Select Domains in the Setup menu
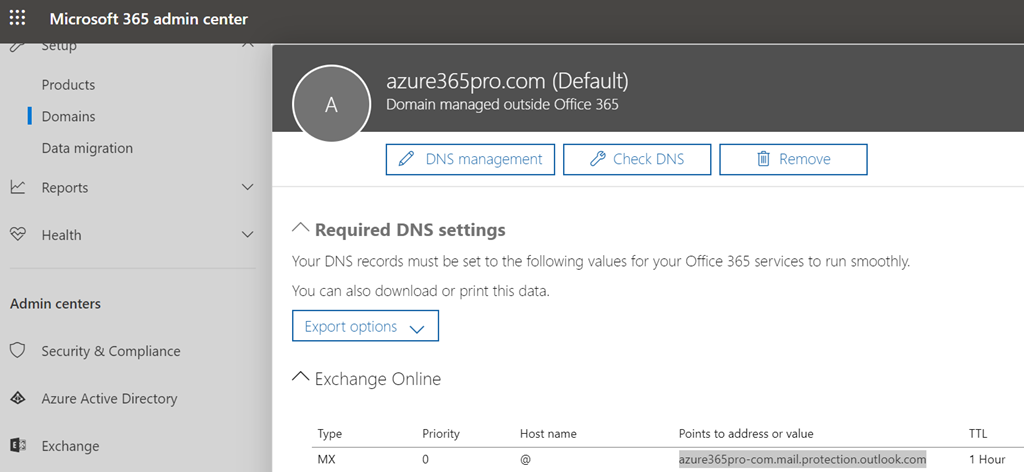This screenshot has width=1024, height=472. coord(69,116)
